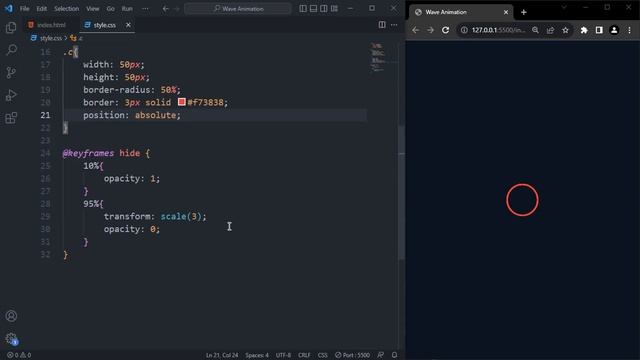This screenshot has width=640, height=360.
Task: Expand the overflow menu after Run
Action: [145, 8]
